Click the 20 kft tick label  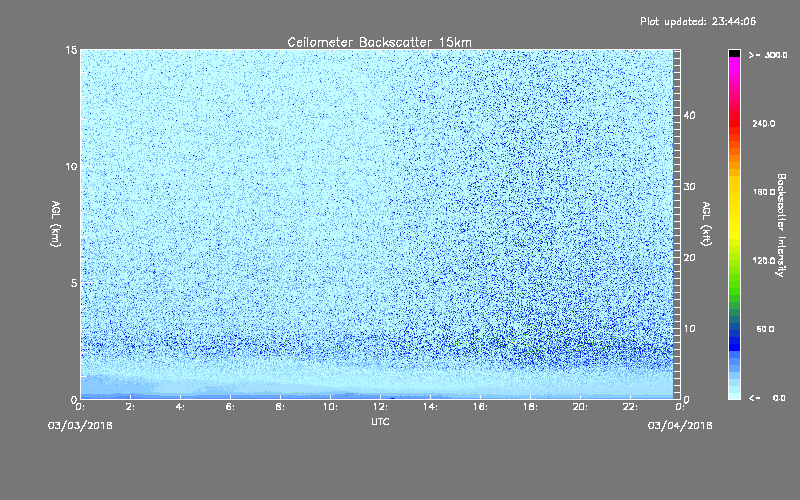(x=689, y=258)
